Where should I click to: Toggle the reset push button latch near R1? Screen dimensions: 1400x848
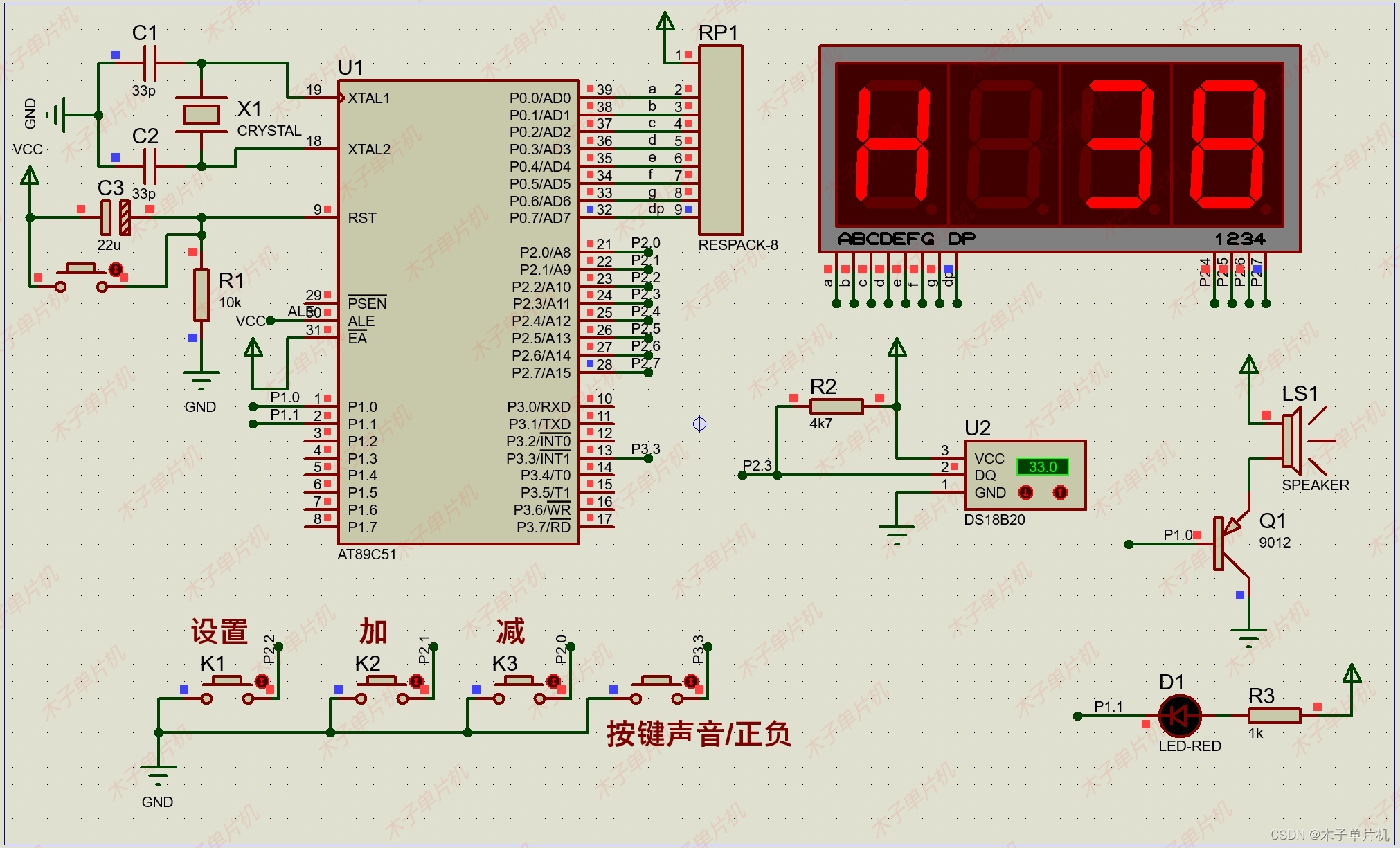click(x=116, y=269)
